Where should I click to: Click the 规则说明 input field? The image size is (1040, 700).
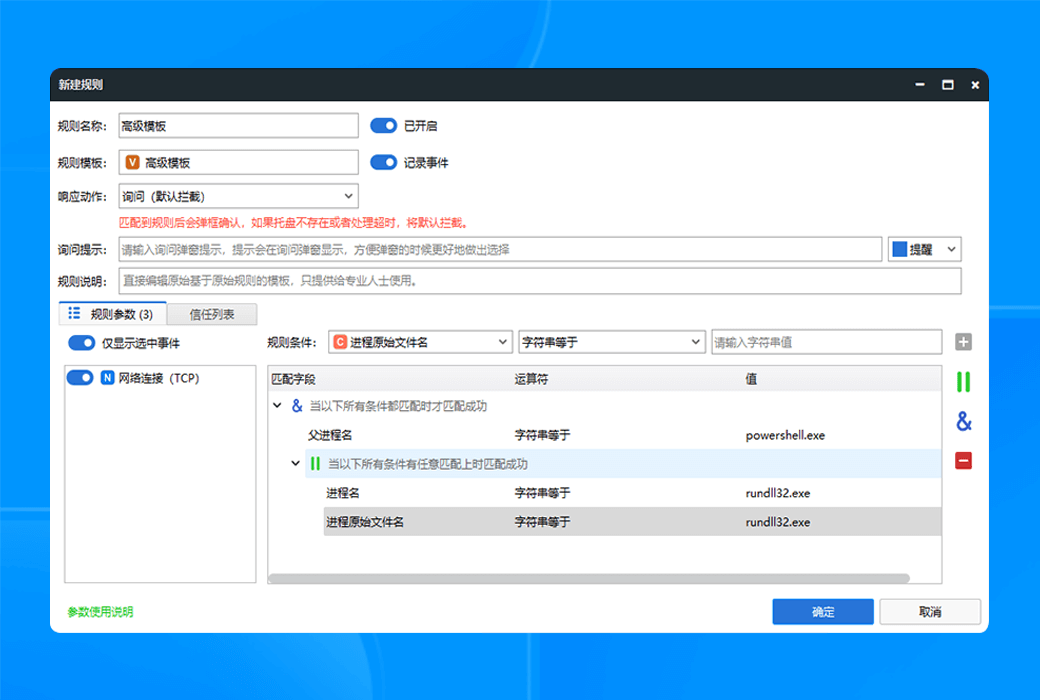540,281
